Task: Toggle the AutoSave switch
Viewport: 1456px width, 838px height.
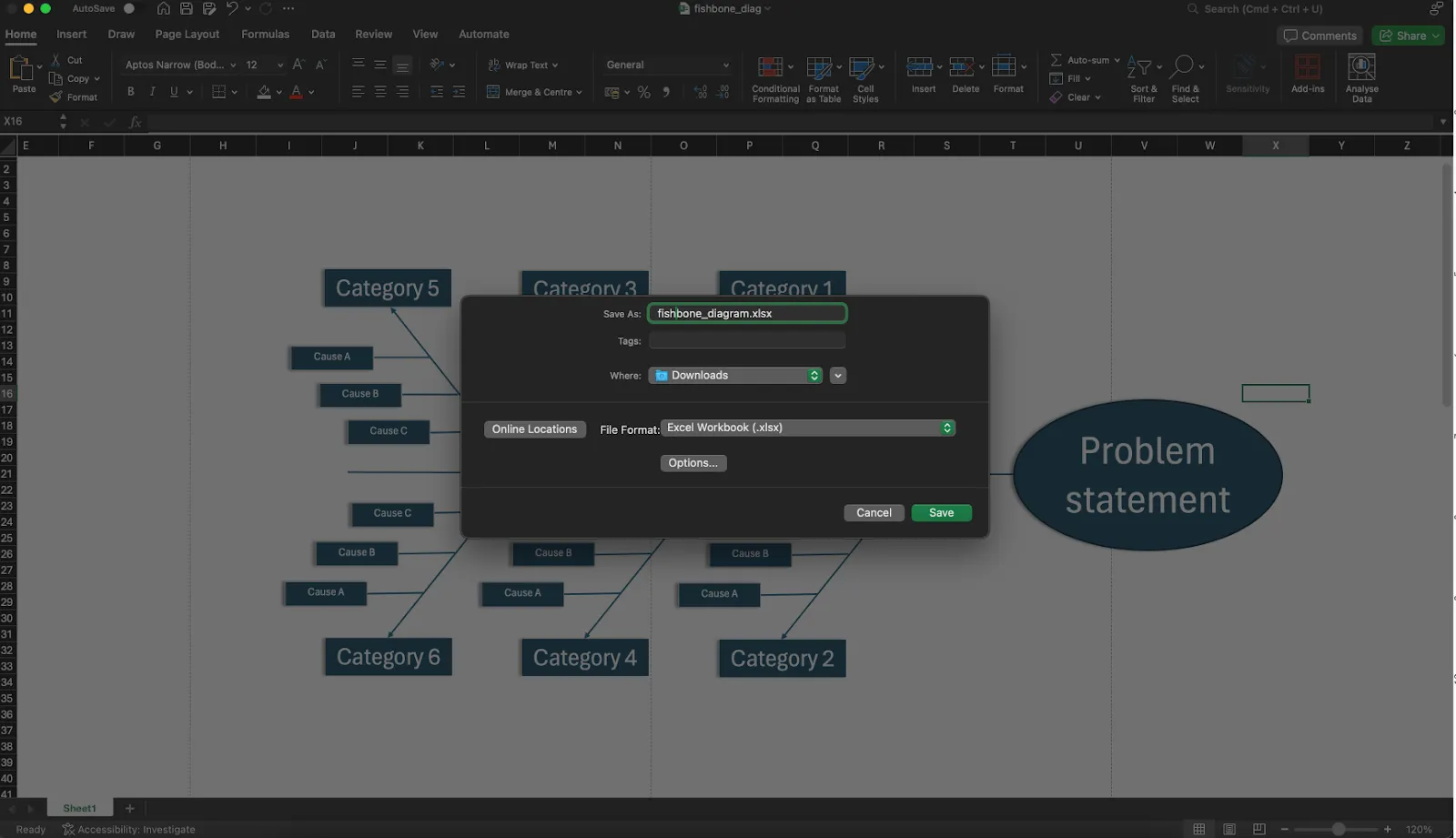Action: point(128,8)
